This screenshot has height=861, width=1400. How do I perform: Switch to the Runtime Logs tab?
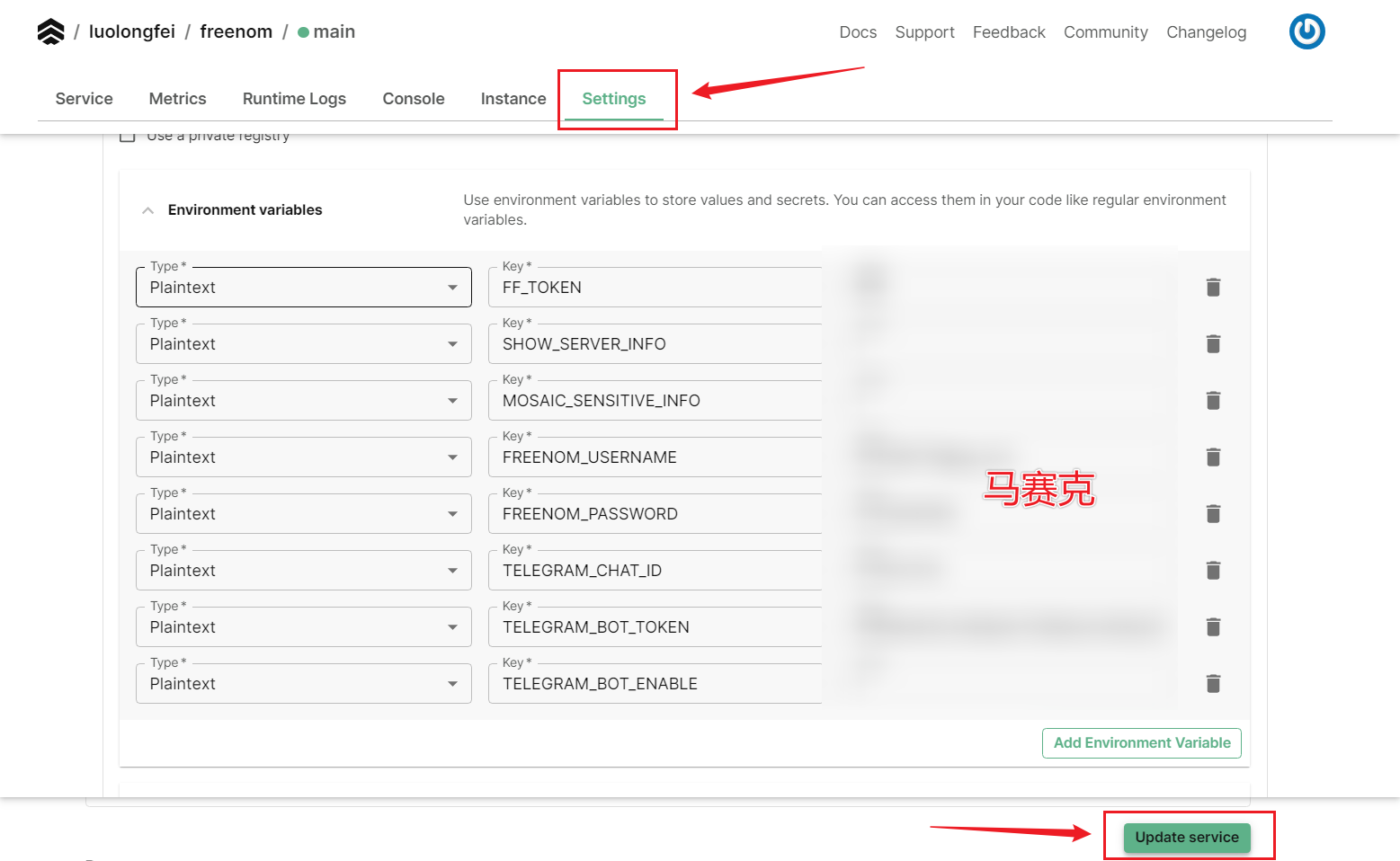294,99
